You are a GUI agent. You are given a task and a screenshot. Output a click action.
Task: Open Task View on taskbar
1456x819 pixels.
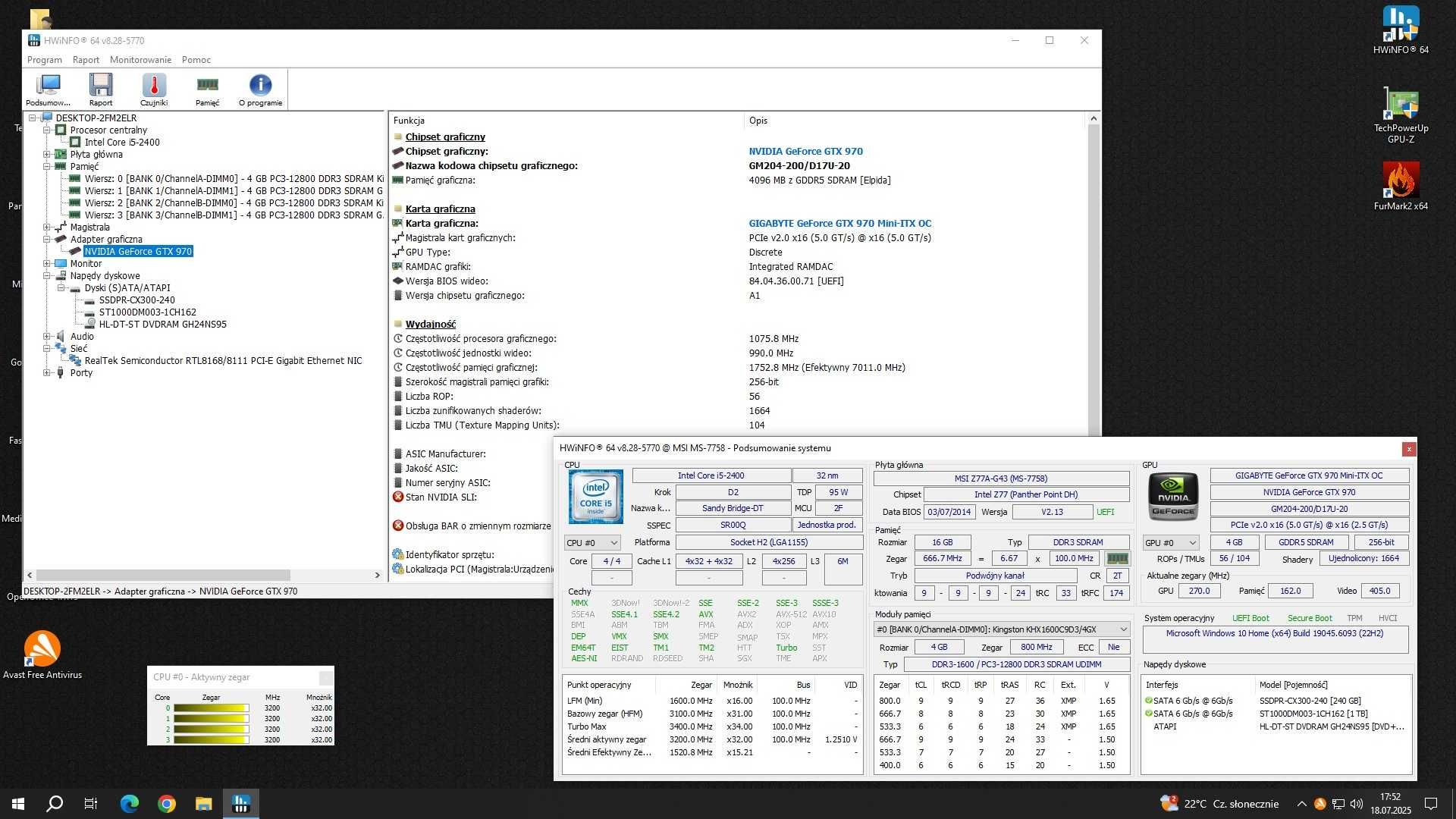click(91, 804)
